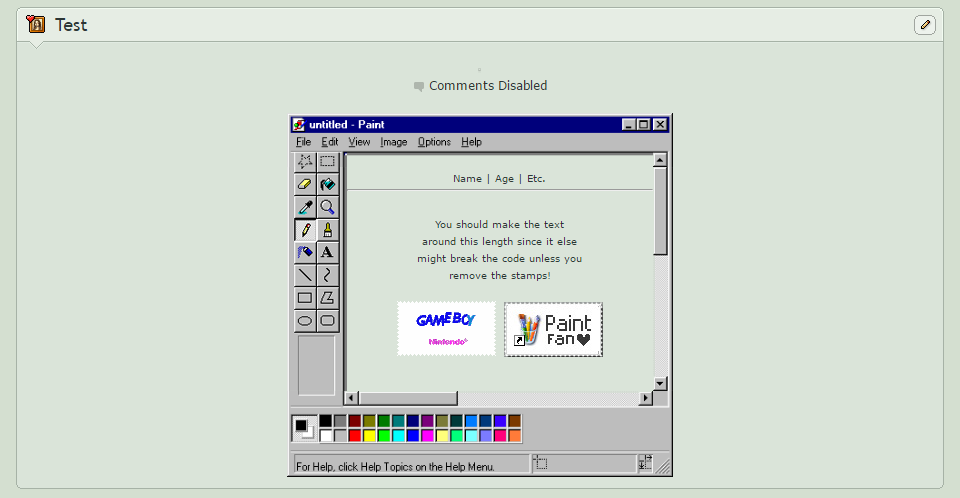
Task: Click the "untitled - Paint" title bar text
Action: click(x=347, y=124)
